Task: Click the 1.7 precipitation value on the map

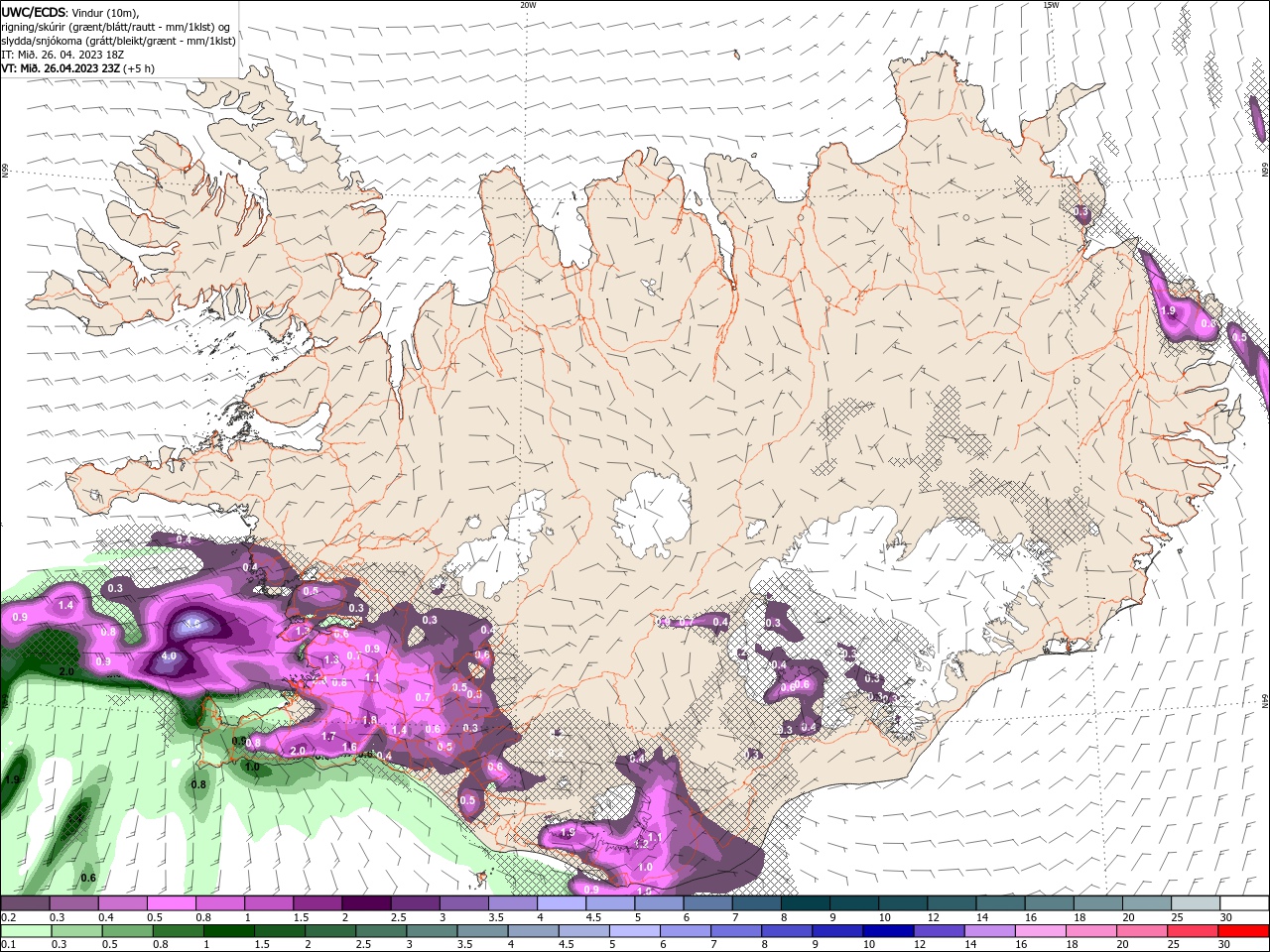Action: (x=329, y=737)
